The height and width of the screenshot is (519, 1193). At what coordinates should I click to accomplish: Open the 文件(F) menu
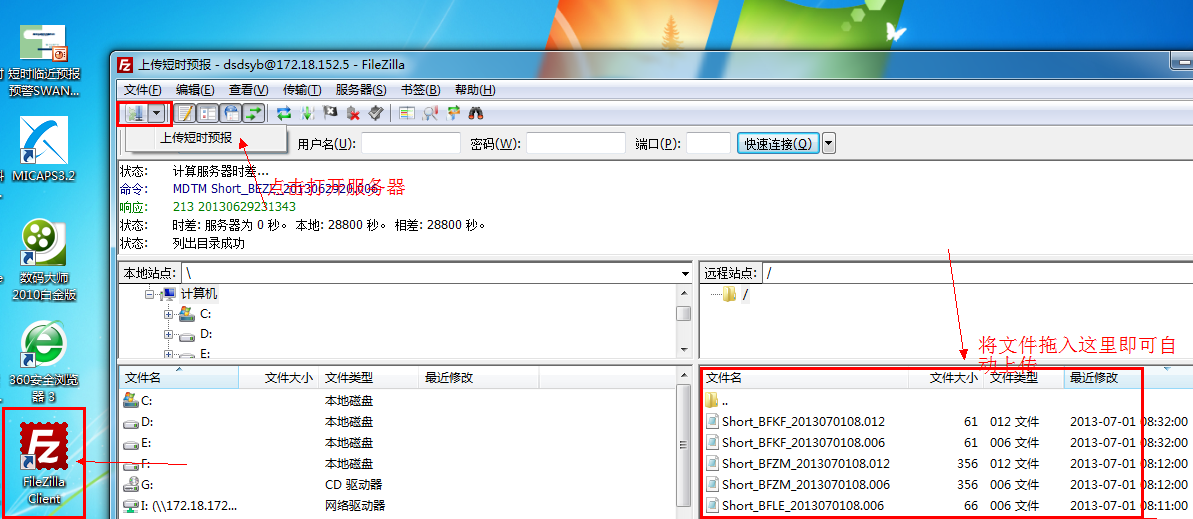click(143, 89)
